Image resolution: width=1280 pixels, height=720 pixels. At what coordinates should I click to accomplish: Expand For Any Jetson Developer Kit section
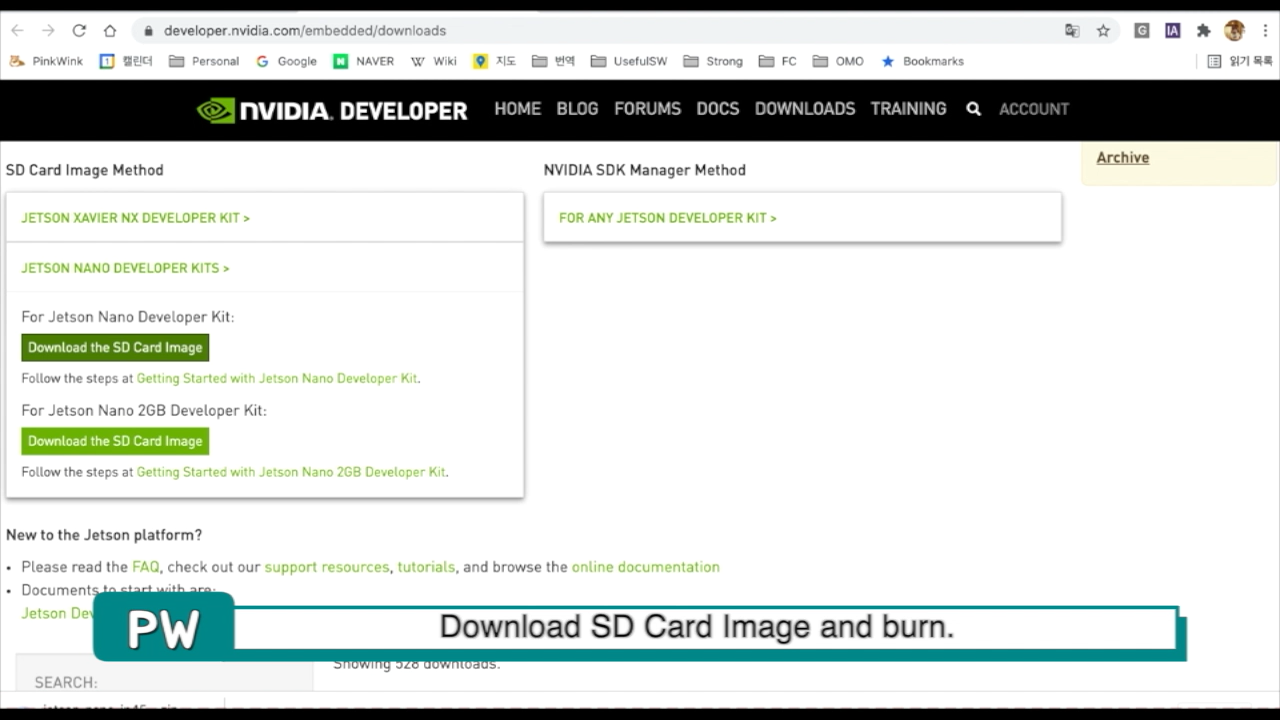click(x=667, y=218)
